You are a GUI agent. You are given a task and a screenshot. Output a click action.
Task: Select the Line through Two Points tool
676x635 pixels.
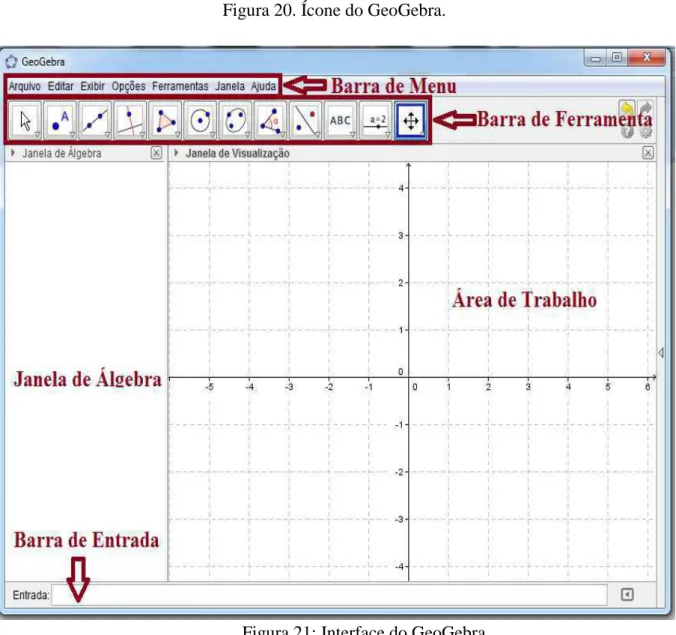(x=95, y=121)
